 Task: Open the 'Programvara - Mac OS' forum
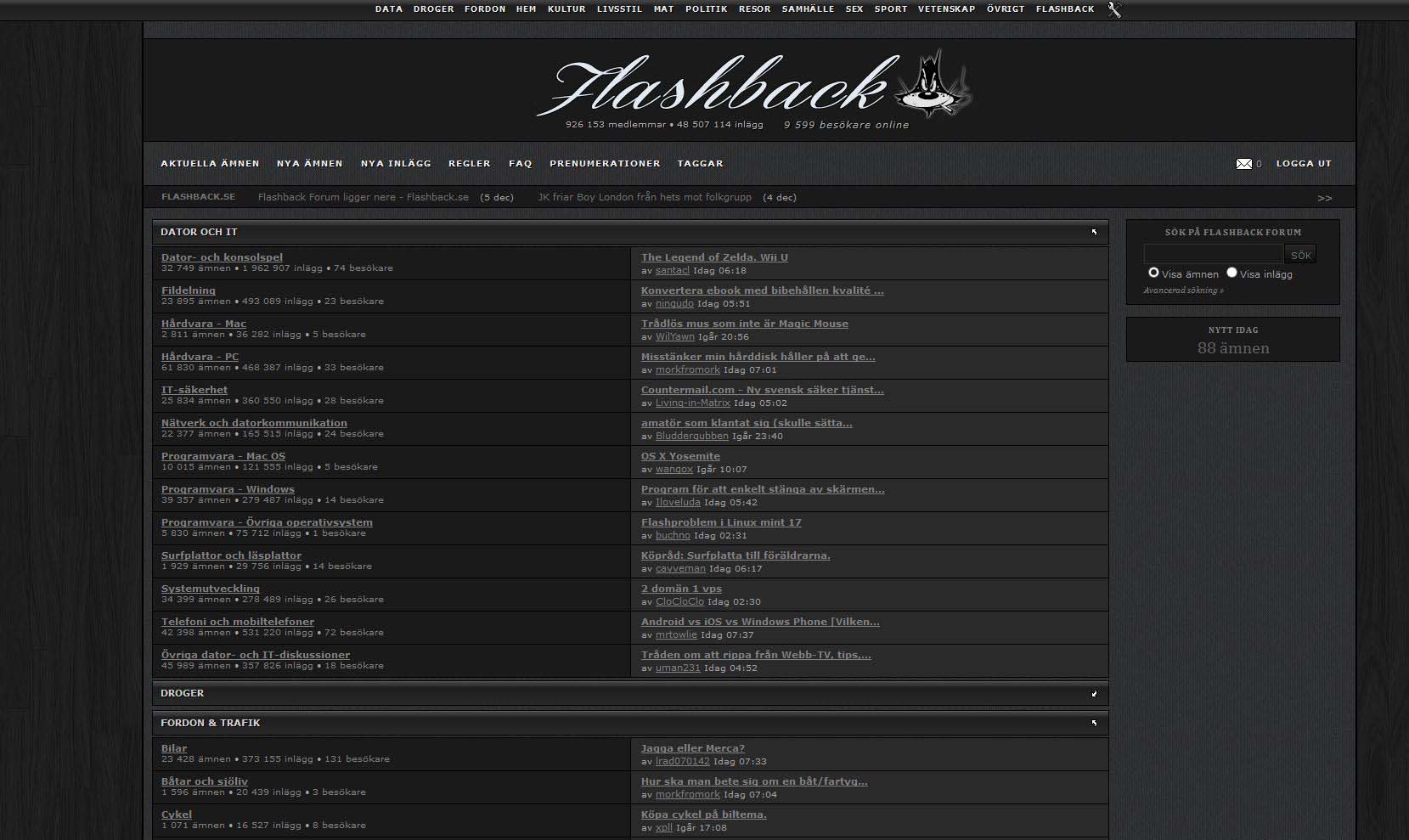(x=223, y=456)
